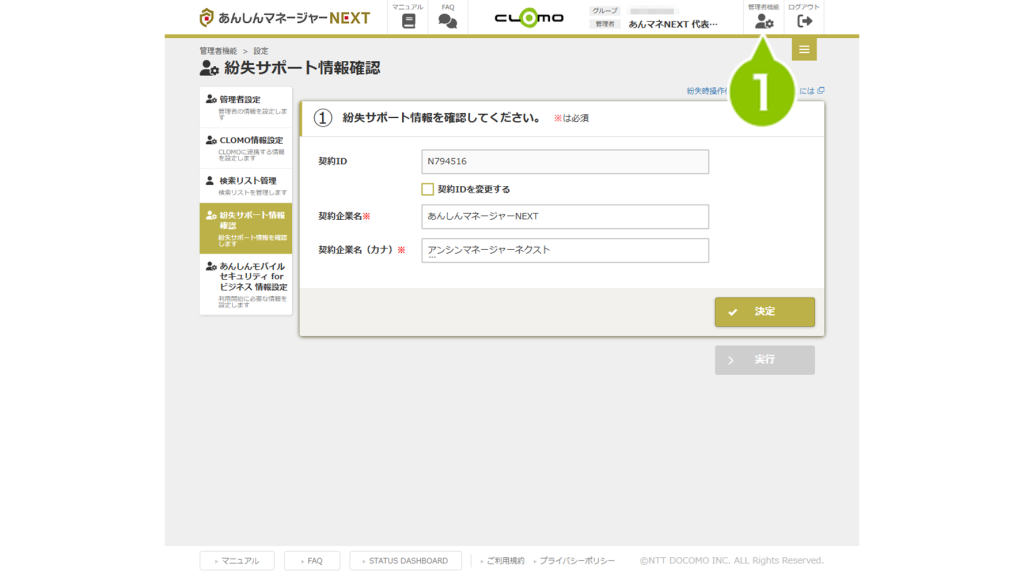This screenshot has width=1024, height=576.
Task: Open the hamburger menu button
Action: coord(804,50)
